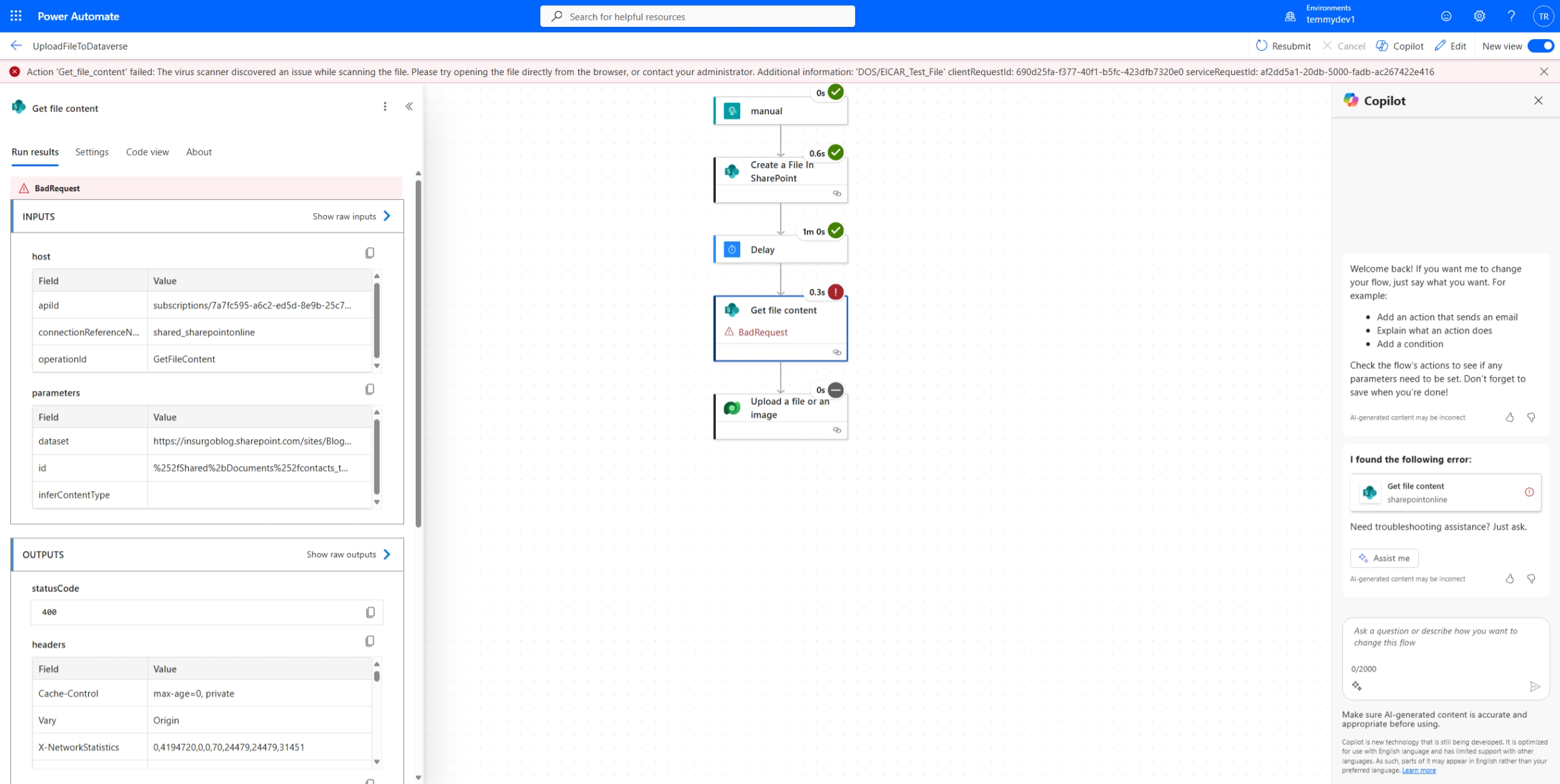Select the Get file content node in canvas
Screen dimensions: 1560x784
(780, 328)
